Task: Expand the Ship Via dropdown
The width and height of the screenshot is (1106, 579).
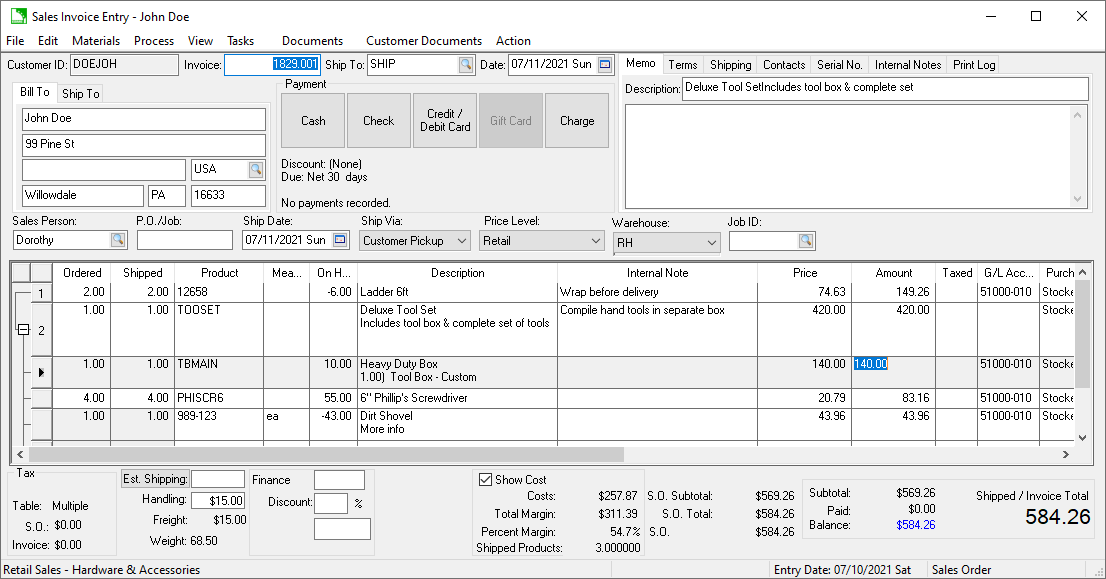Action: pyautogui.click(x=461, y=241)
